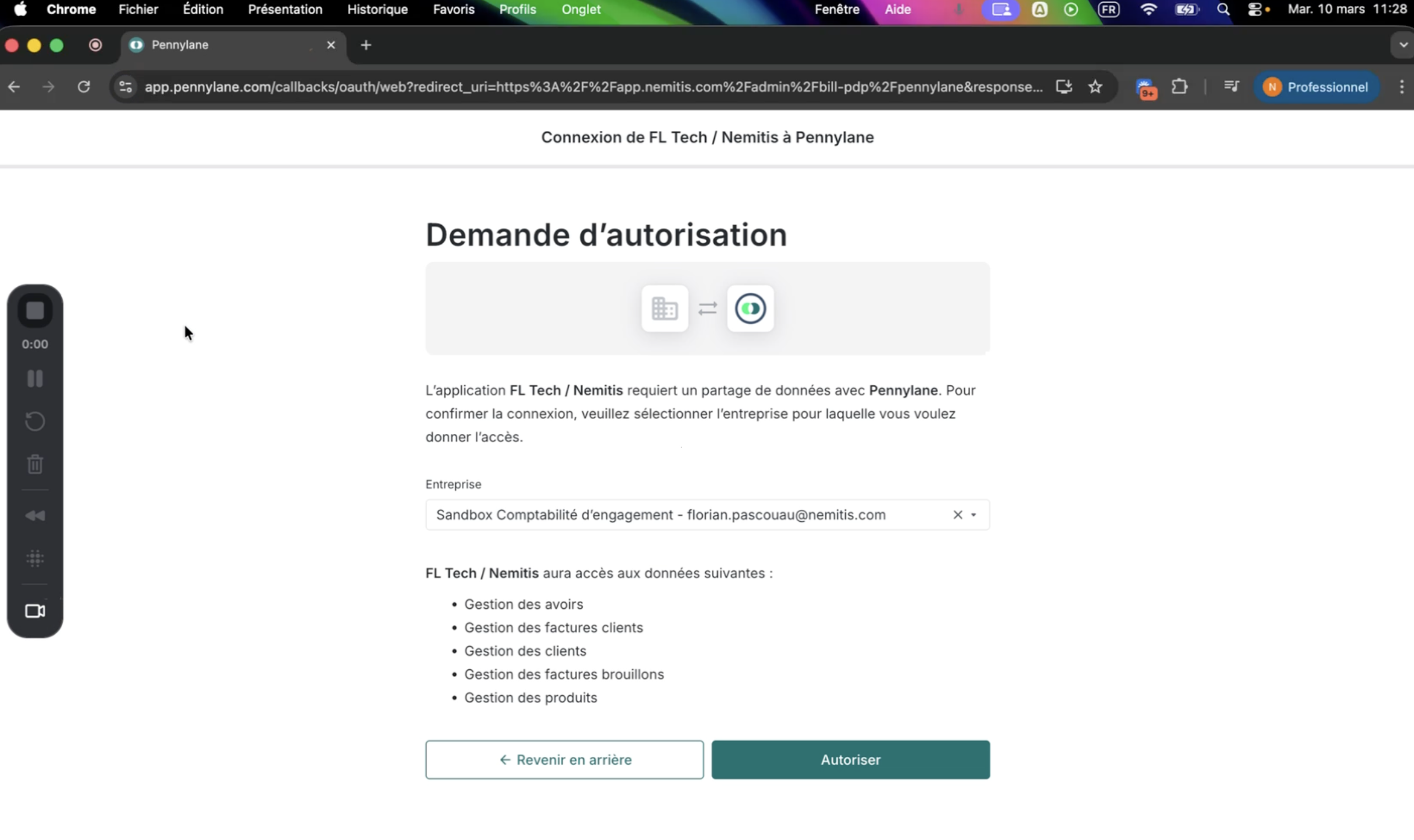Open a new browser tab
Image resolution: width=1414 pixels, height=840 pixels.
coord(366,45)
